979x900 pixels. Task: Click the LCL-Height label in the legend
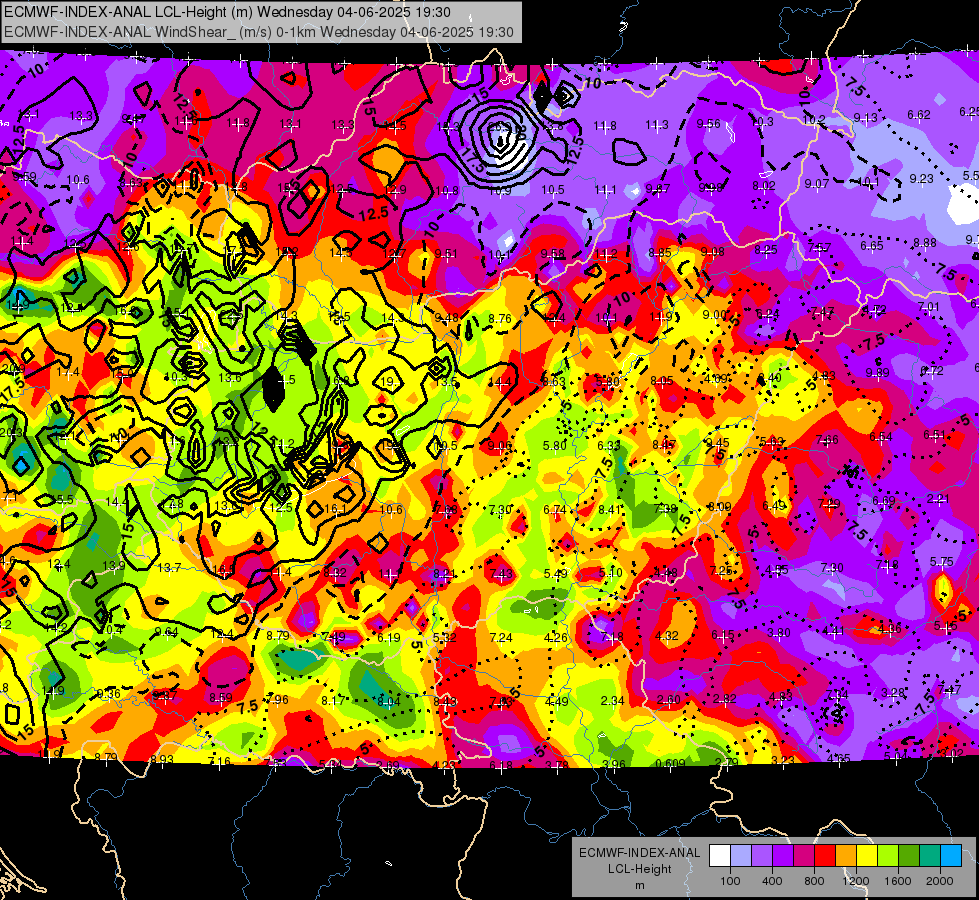pyautogui.click(x=640, y=869)
